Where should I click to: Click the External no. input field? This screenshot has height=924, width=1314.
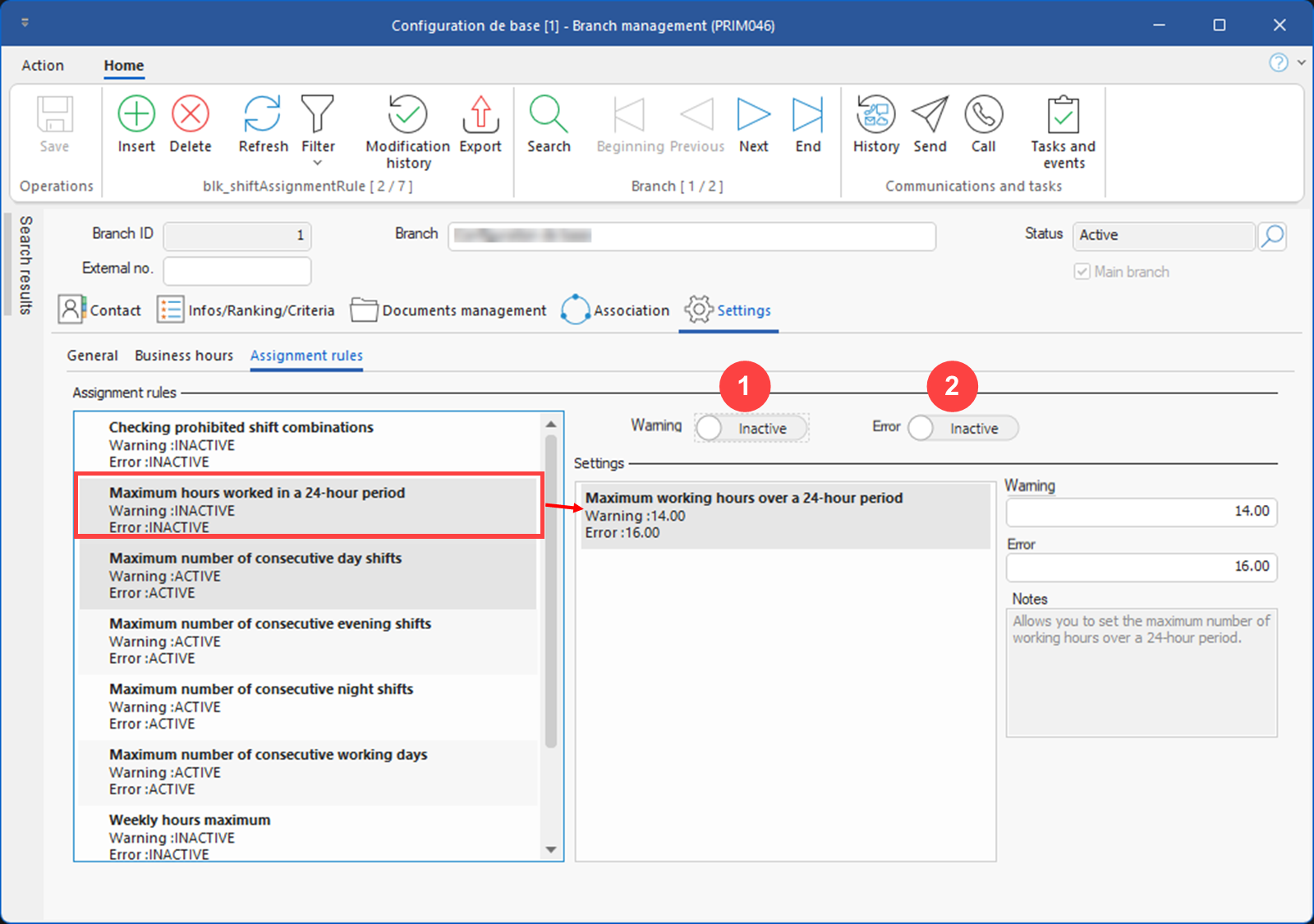pos(237,270)
